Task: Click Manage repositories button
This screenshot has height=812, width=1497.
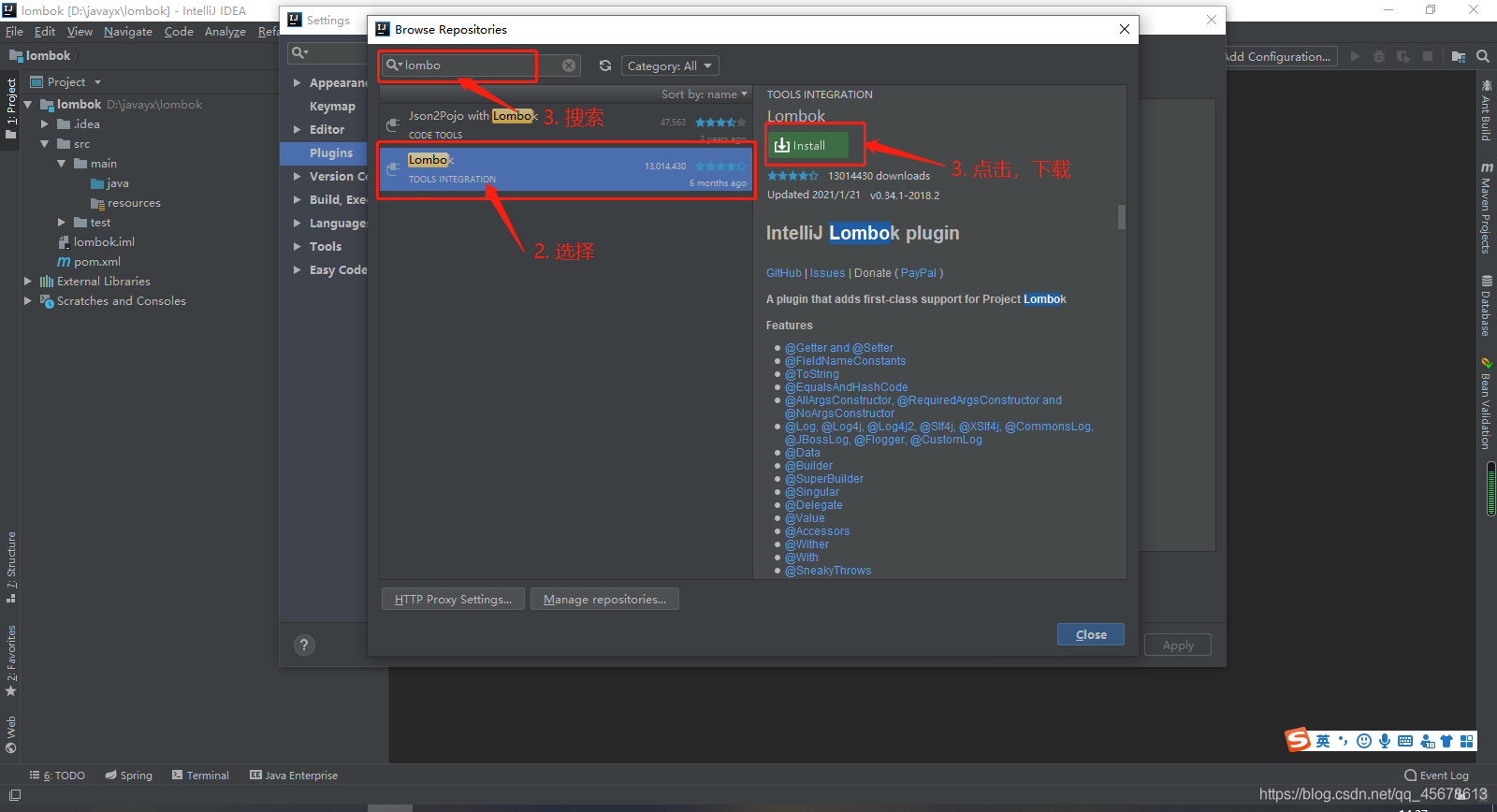Action: click(x=604, y=600)
